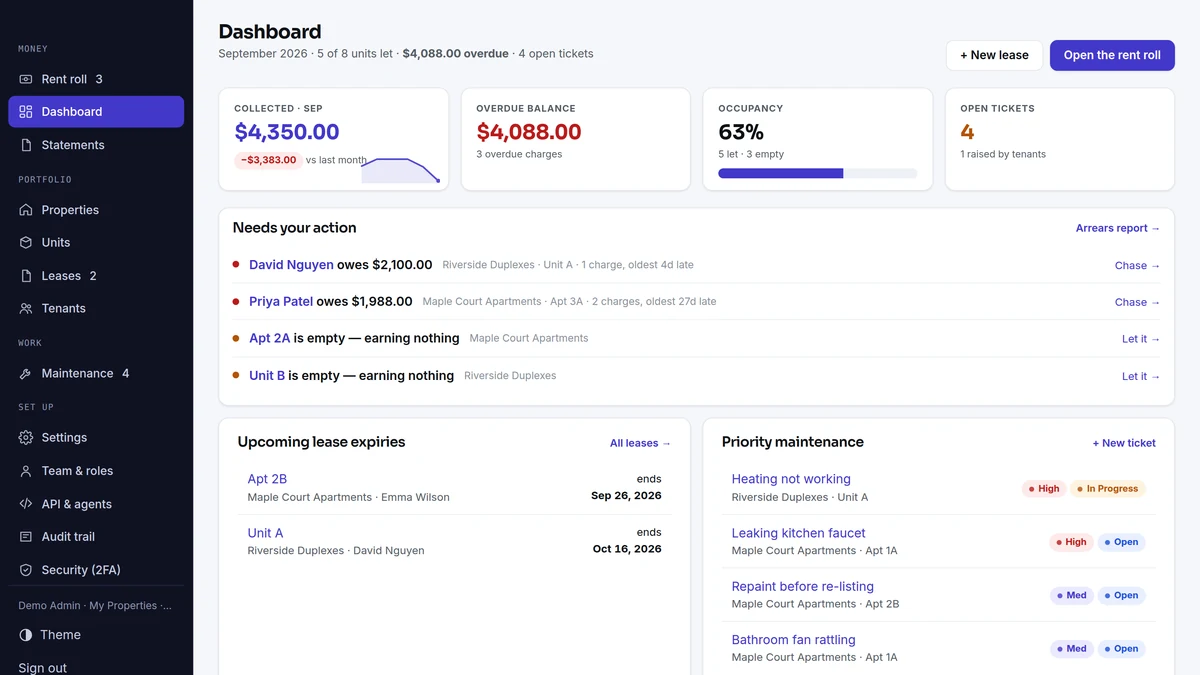Click the -$3,383.00 change badge
The width and height of the screenshot is (1200, 675).
tap(268, 160)
